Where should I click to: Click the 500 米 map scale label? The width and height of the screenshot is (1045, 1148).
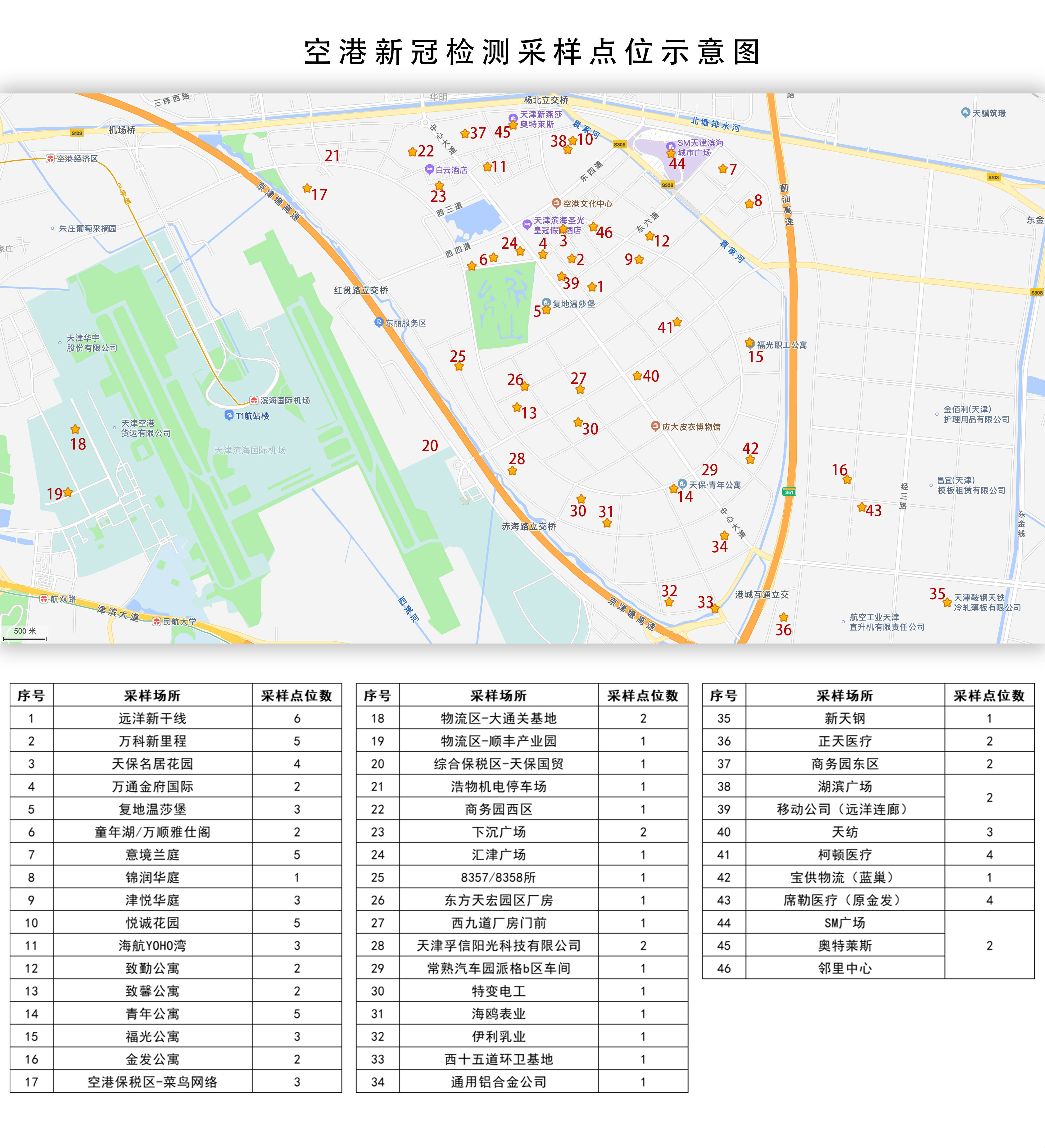tap(25, 630)
